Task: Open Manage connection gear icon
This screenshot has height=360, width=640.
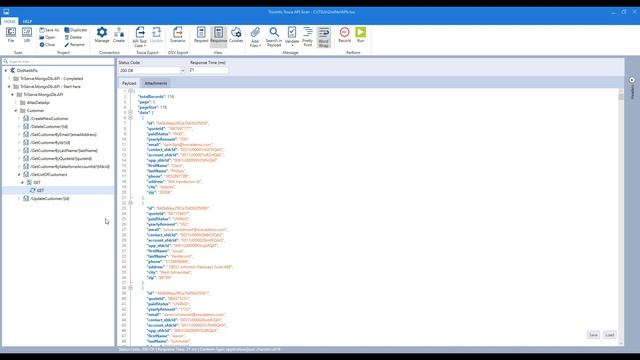Action: click(102, 35)
